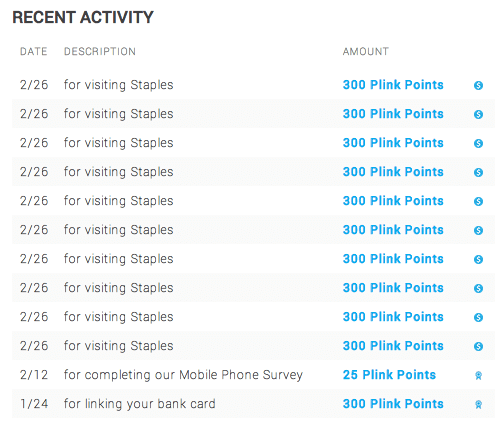This screenshot has height=425, width=495.
Task: Click the dollar coin icon in the eighth Staples row
Action: coord(478,288)
